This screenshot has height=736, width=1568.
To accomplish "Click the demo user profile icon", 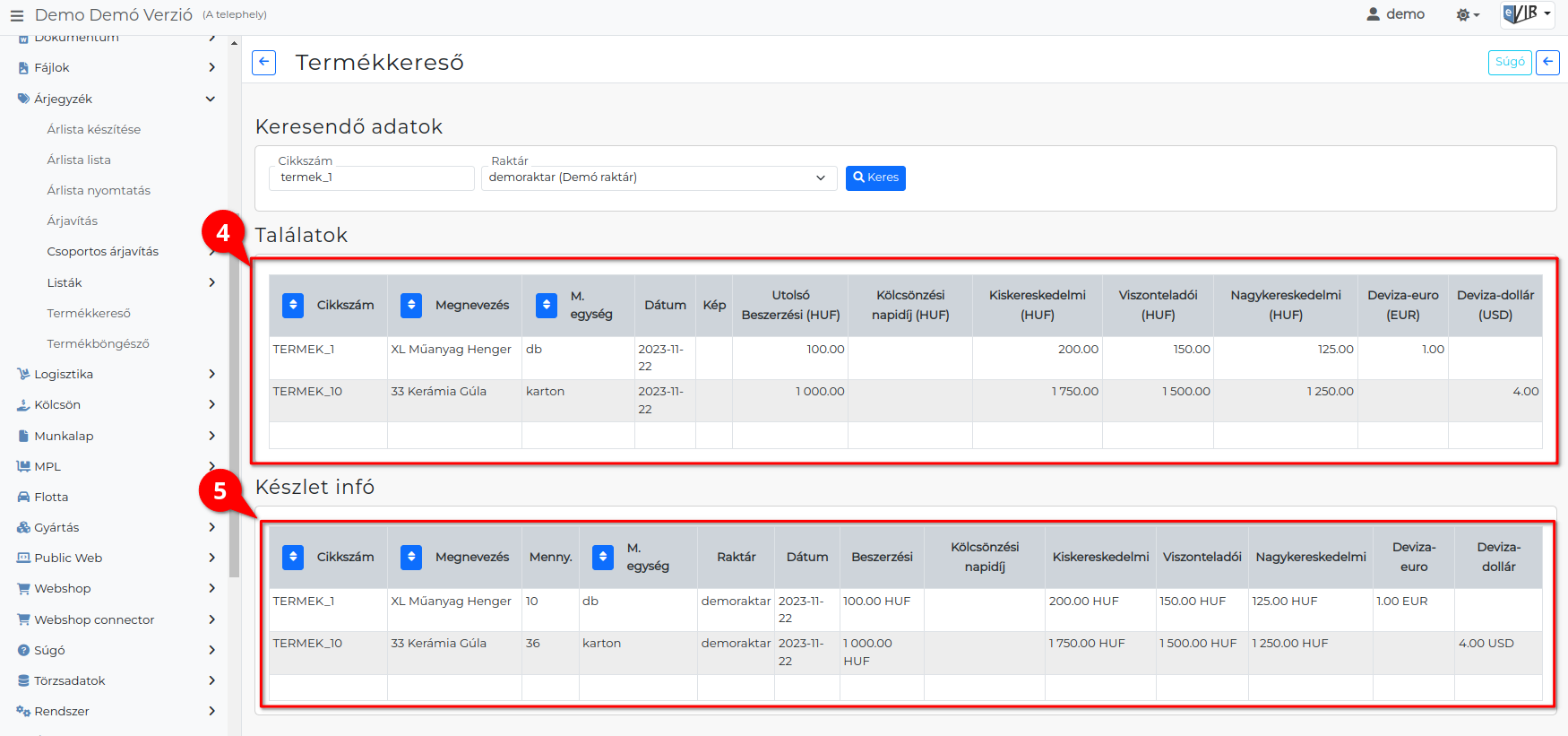I will pos(1373,14).
